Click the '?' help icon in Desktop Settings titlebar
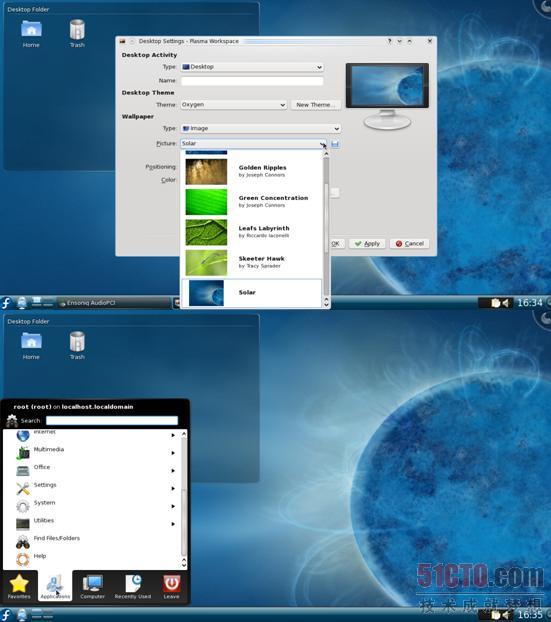Viewport: 551px width, 622px height. pyautogui.click(x=389, y=41)
